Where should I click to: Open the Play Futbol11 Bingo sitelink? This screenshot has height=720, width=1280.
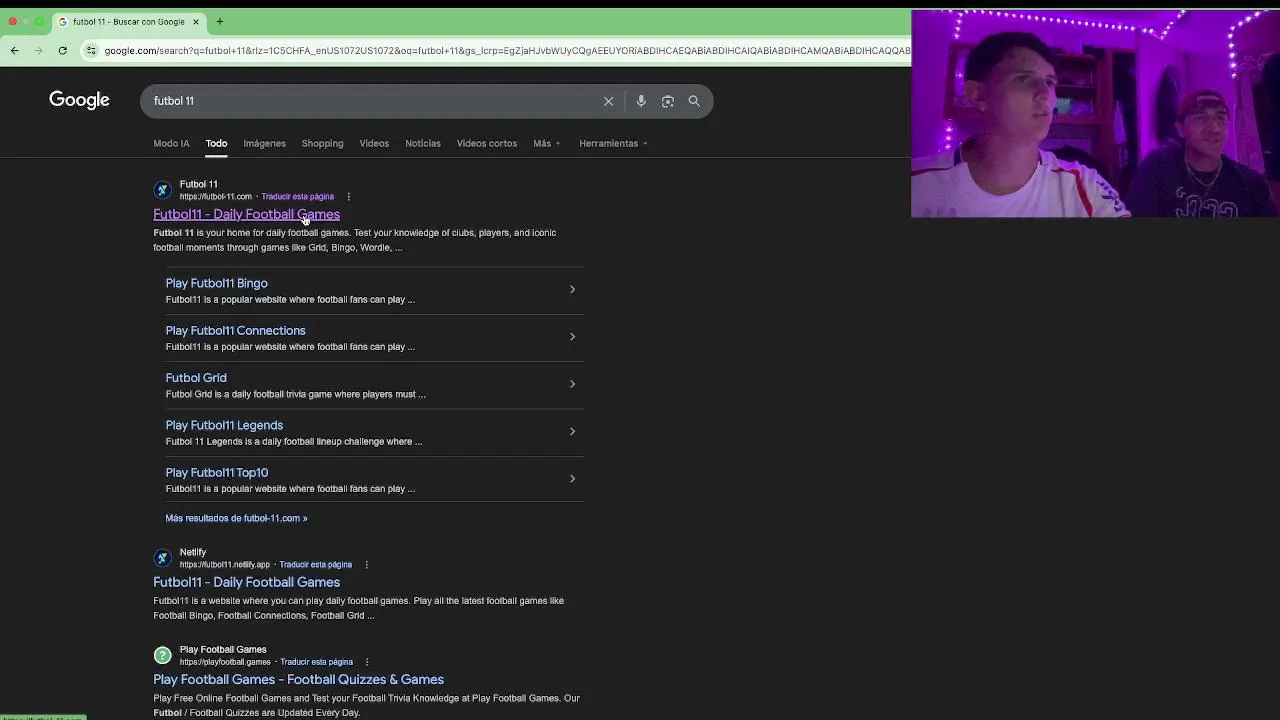tap(216, 283)
